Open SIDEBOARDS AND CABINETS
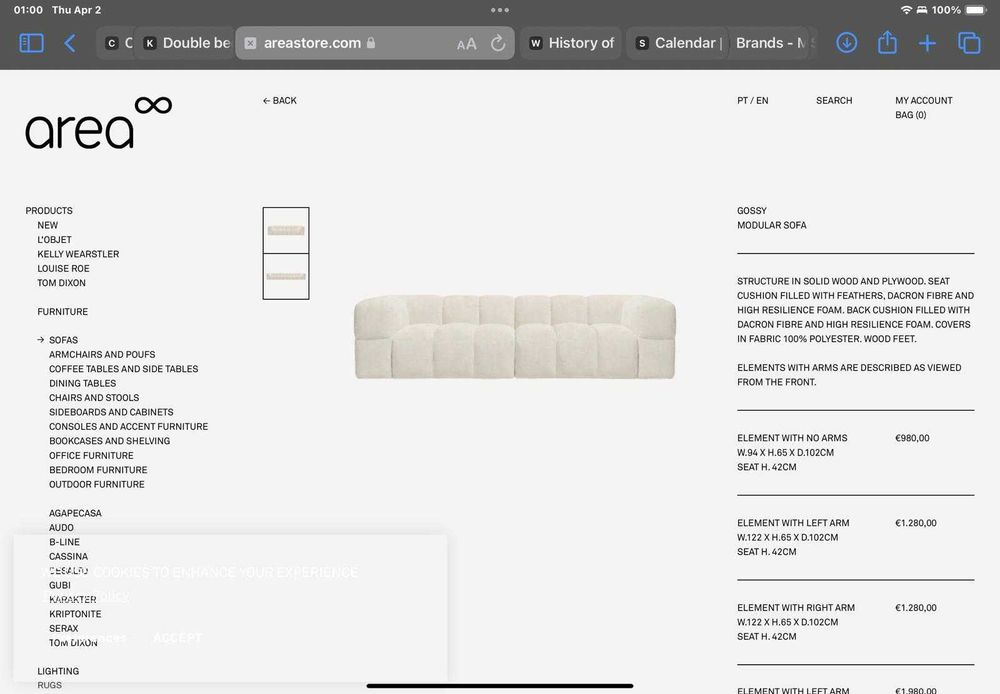This screenshot has width=1000, height=694. click(x=111, y=412)
